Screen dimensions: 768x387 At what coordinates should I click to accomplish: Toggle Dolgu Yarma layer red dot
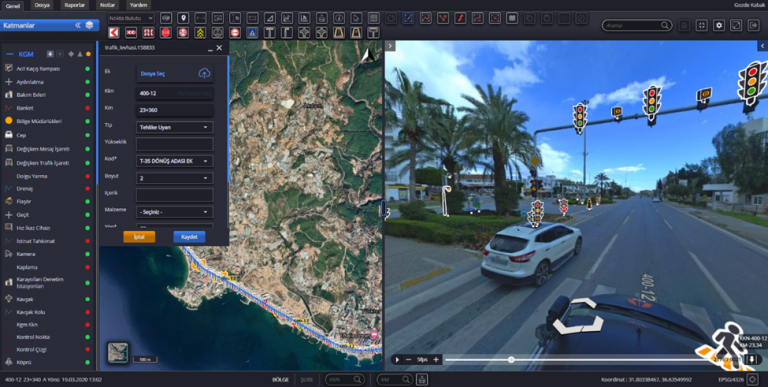coord(88,176)
